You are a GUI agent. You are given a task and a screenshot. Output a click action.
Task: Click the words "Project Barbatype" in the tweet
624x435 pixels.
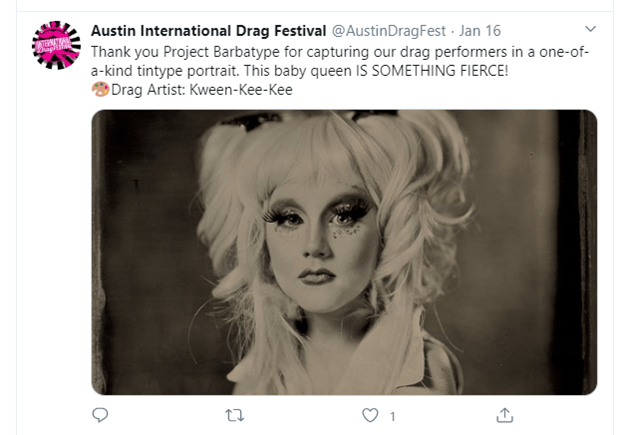(222, 52)
